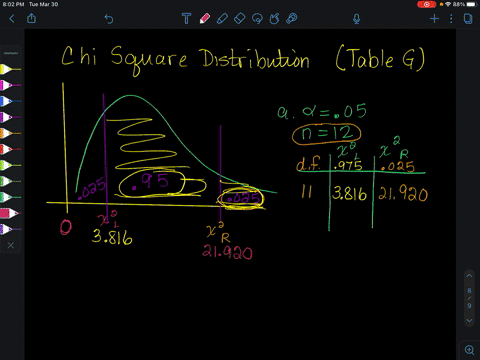Go back to the notes library
Viewport: 480px width, 360px height.
12,19
